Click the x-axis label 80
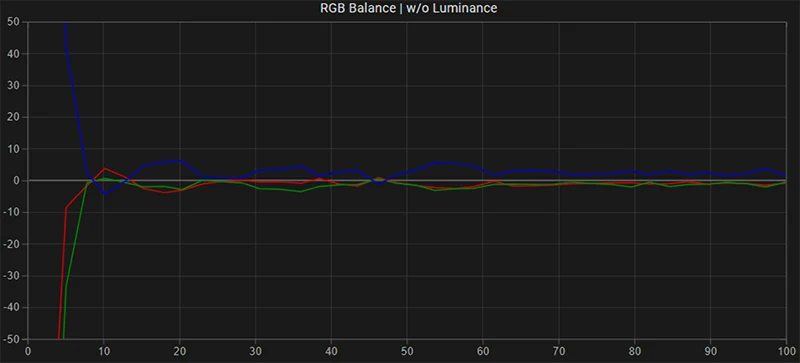The width and height of the screenshot is (800, 363). coord(634,351)
